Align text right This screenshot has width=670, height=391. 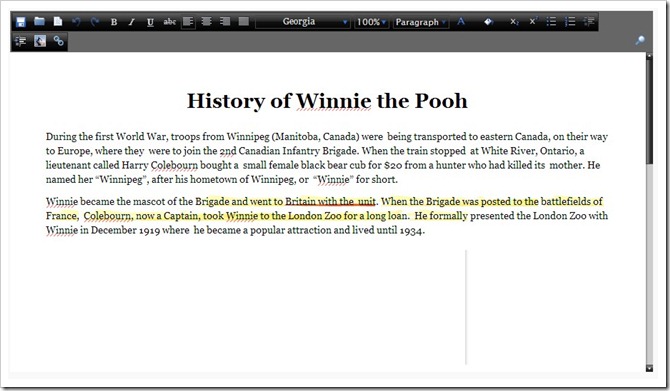click(225, 21)
